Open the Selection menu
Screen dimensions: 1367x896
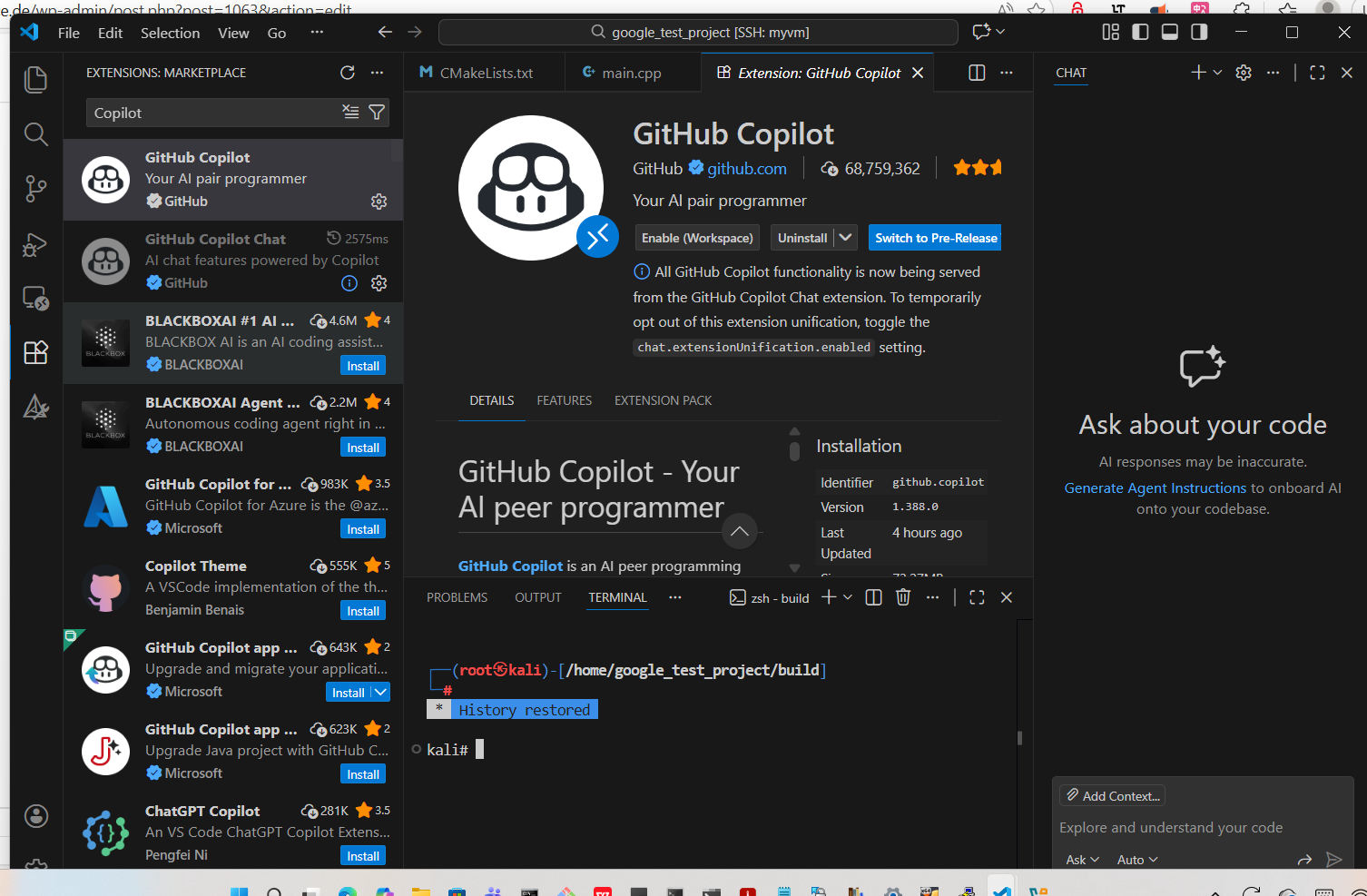[x=170, y=33]
